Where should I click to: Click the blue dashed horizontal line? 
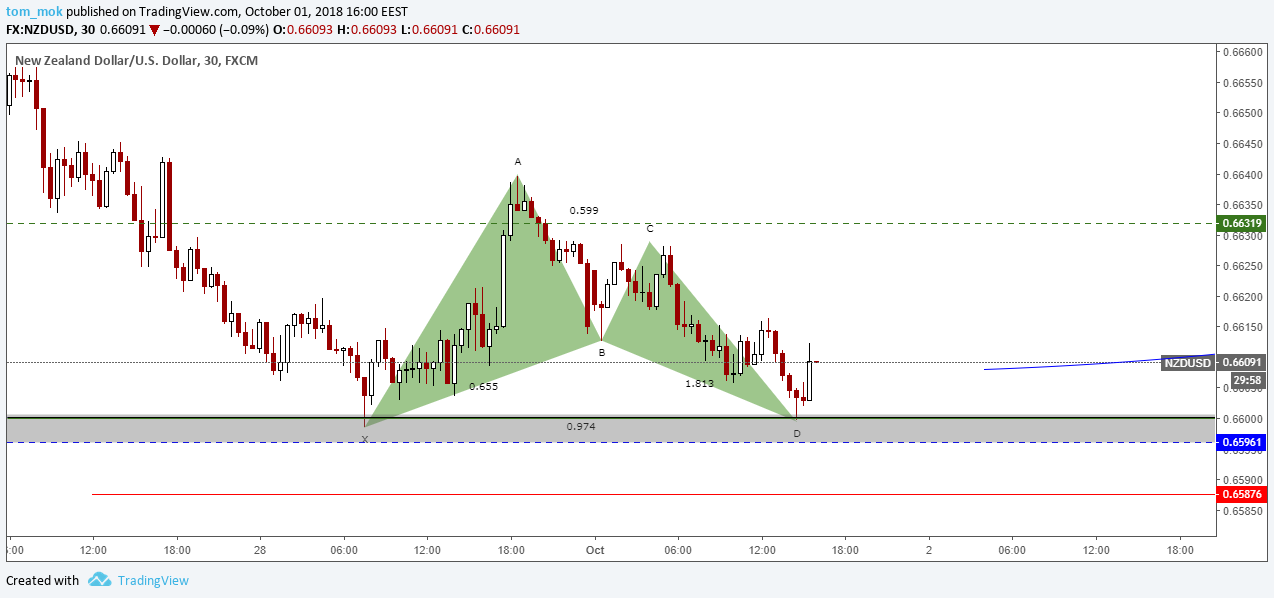pyautogui.click(x=610, y=442)
